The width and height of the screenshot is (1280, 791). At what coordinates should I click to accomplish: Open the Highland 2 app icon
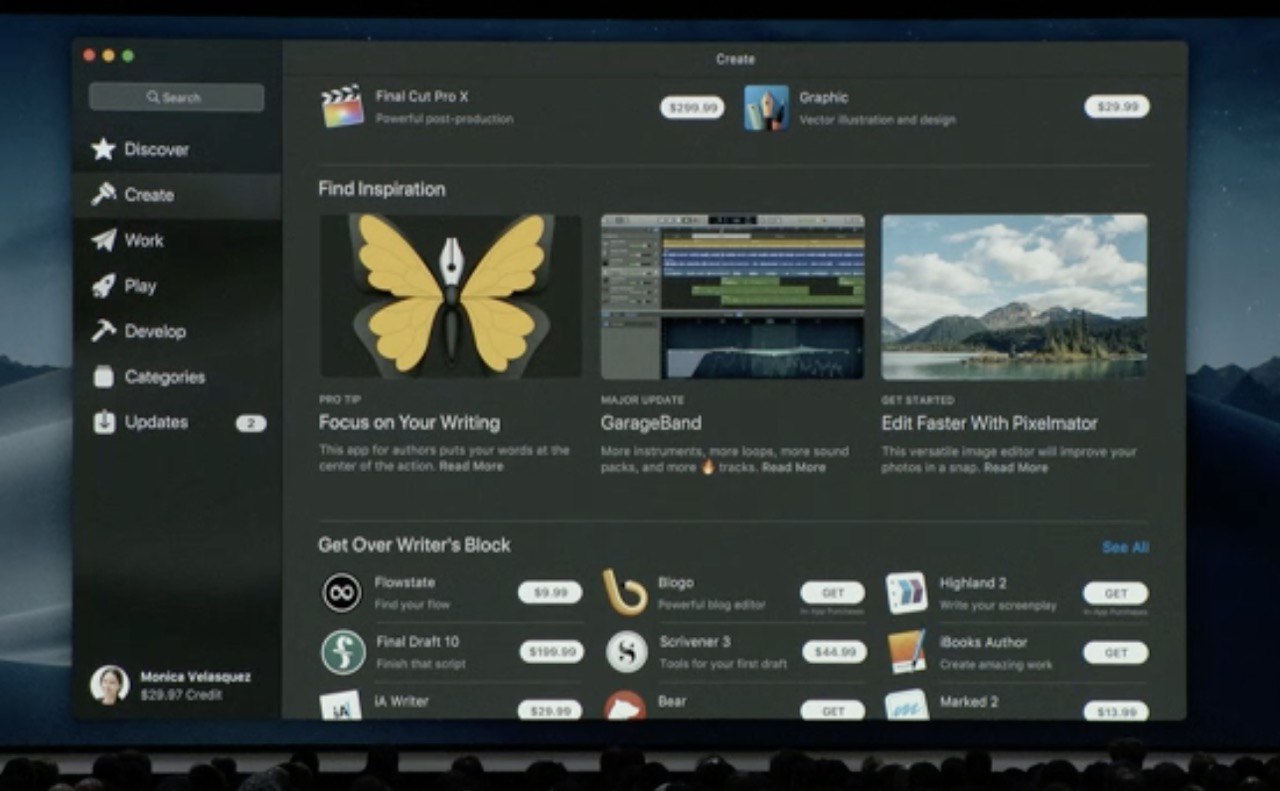[x=907, y=592]
